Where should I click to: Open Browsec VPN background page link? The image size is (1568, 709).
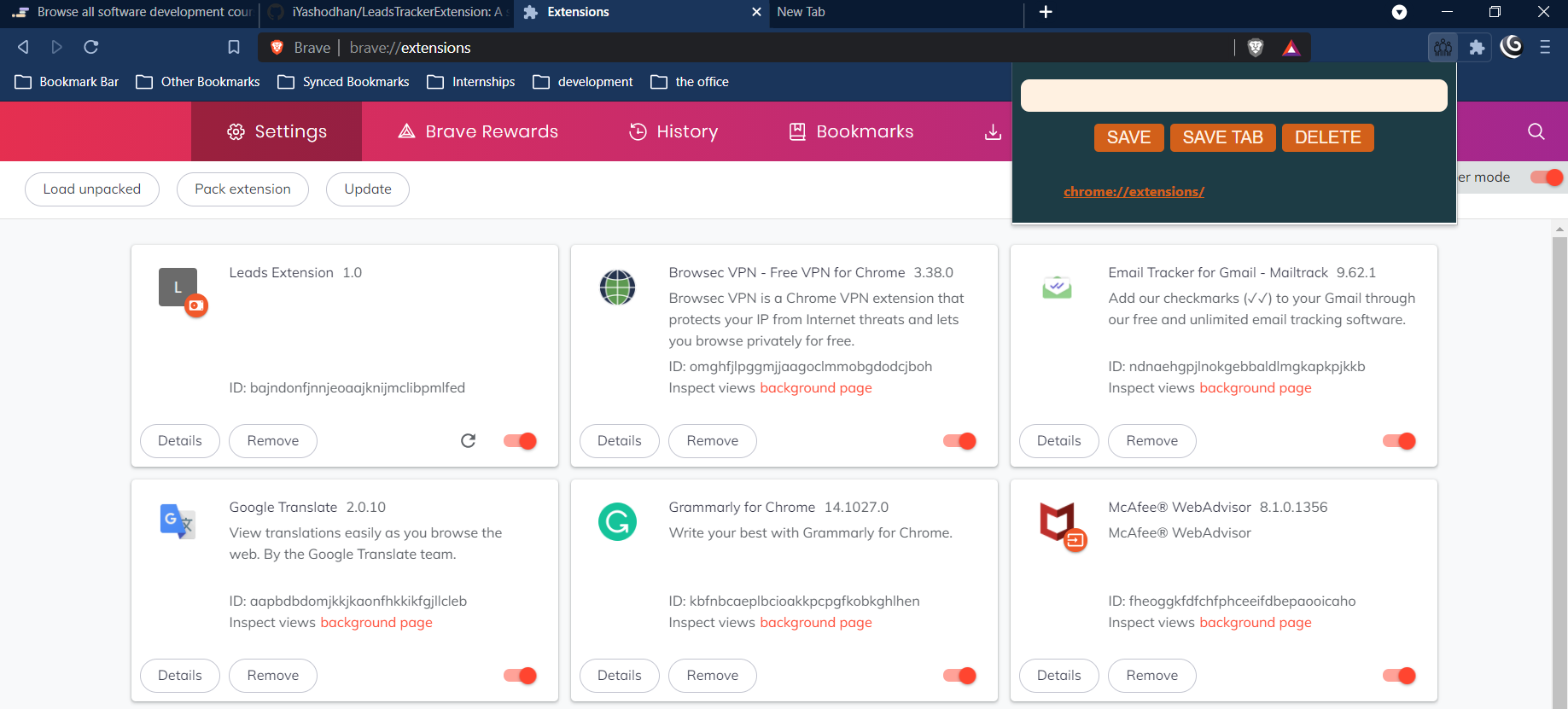pos(816,388)
